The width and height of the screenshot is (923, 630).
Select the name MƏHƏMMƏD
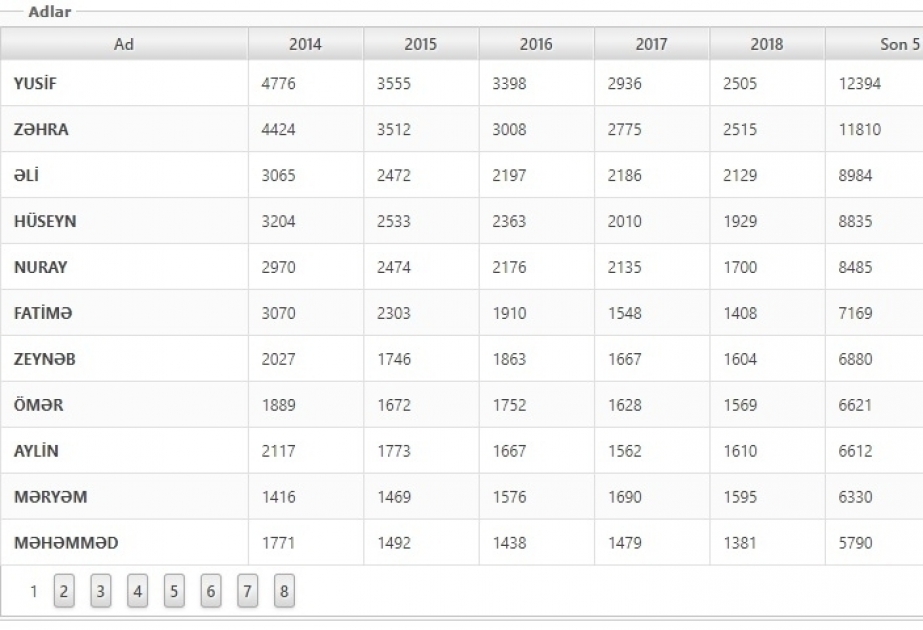[x=66, y=543]
